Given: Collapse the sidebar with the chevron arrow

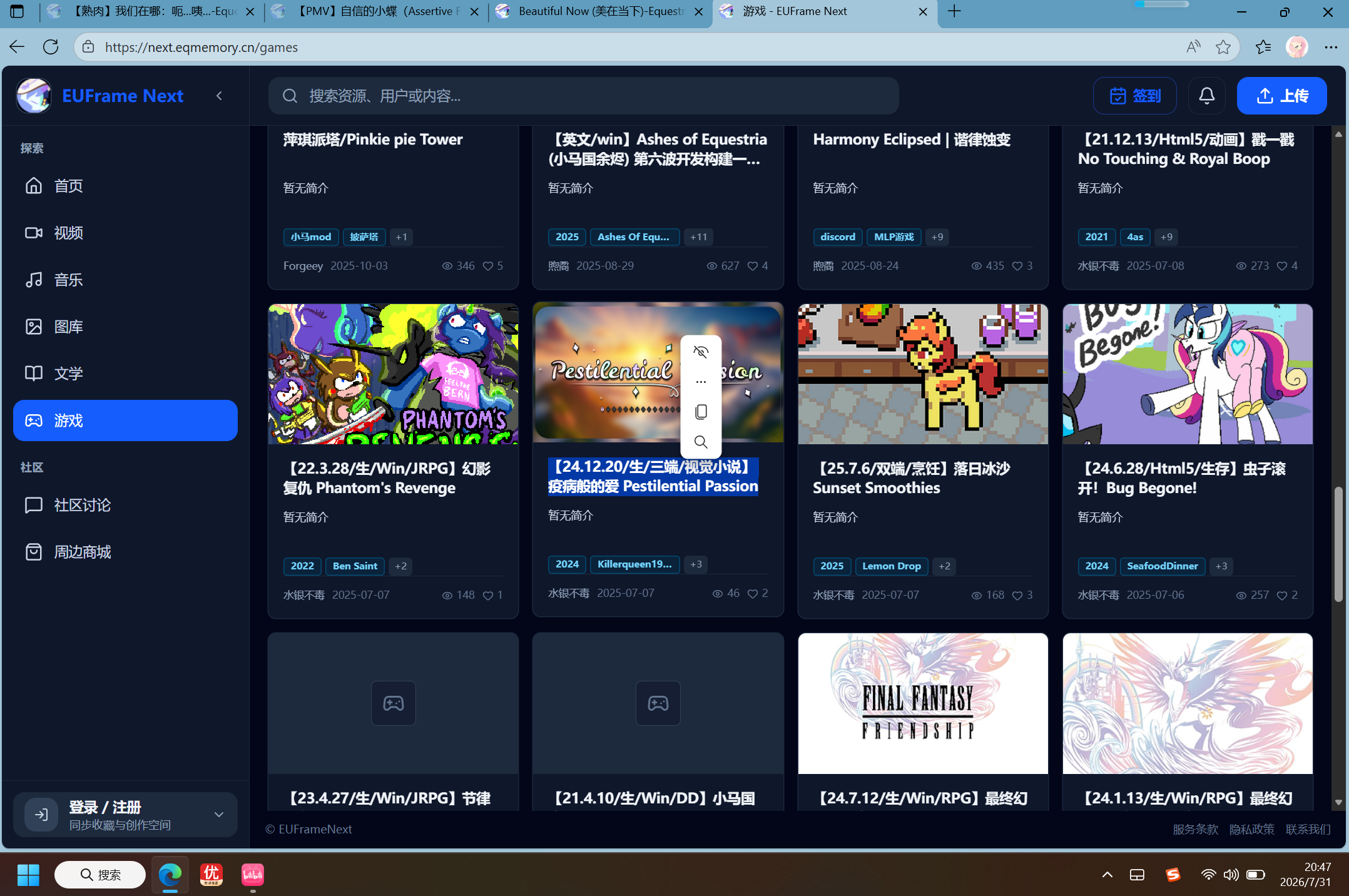Looking at the screenshot, I should pyautogui.click(x=219, y=96).
